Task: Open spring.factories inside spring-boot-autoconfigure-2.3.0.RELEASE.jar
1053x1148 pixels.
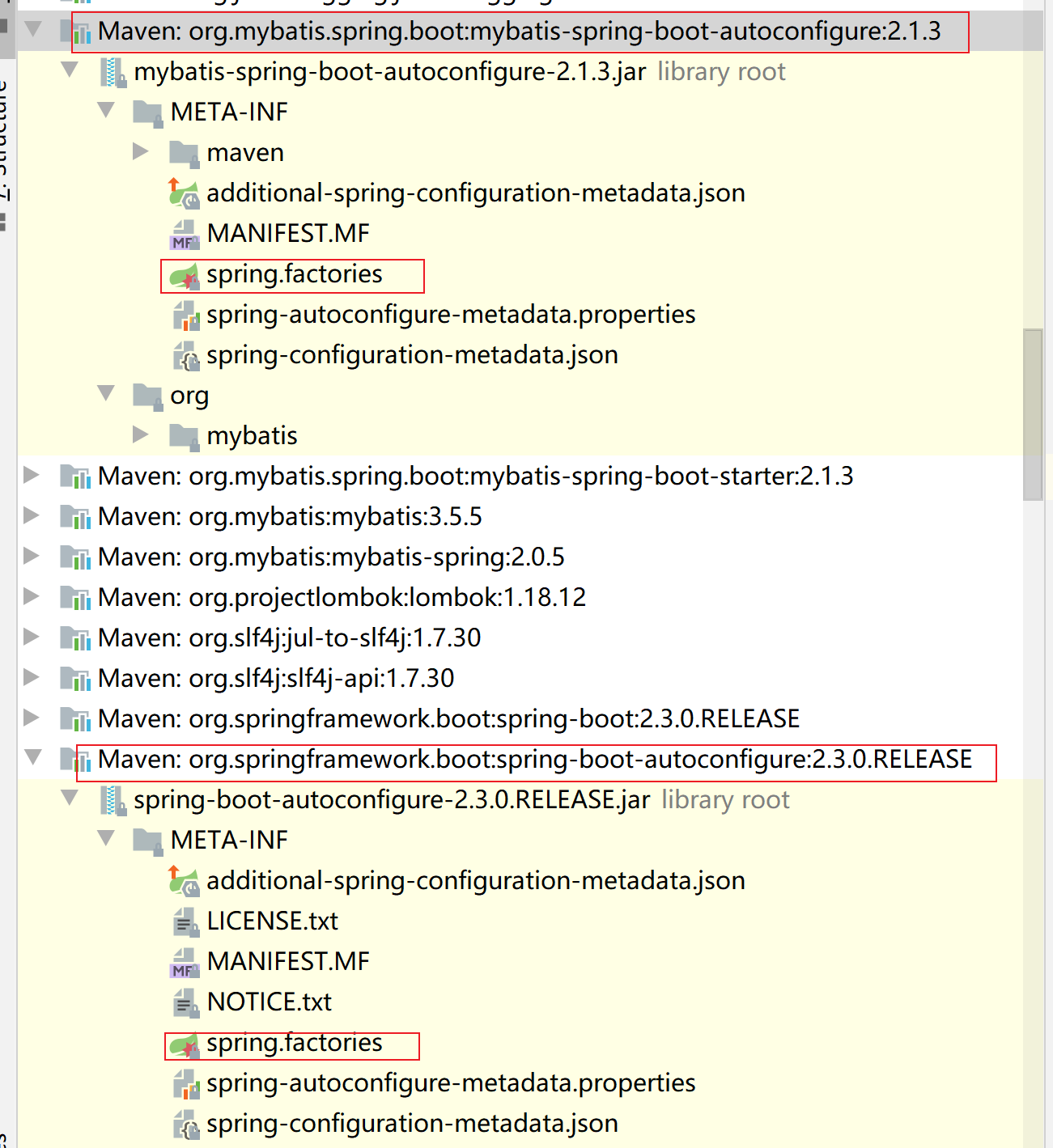Action: click(295, 1043)
